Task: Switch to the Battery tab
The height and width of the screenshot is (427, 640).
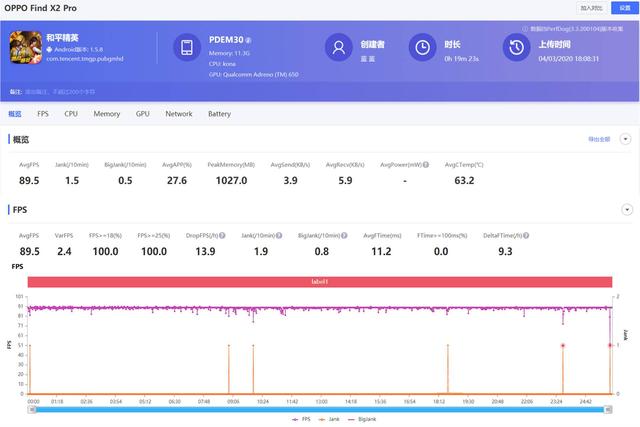Action: (219, 114)
